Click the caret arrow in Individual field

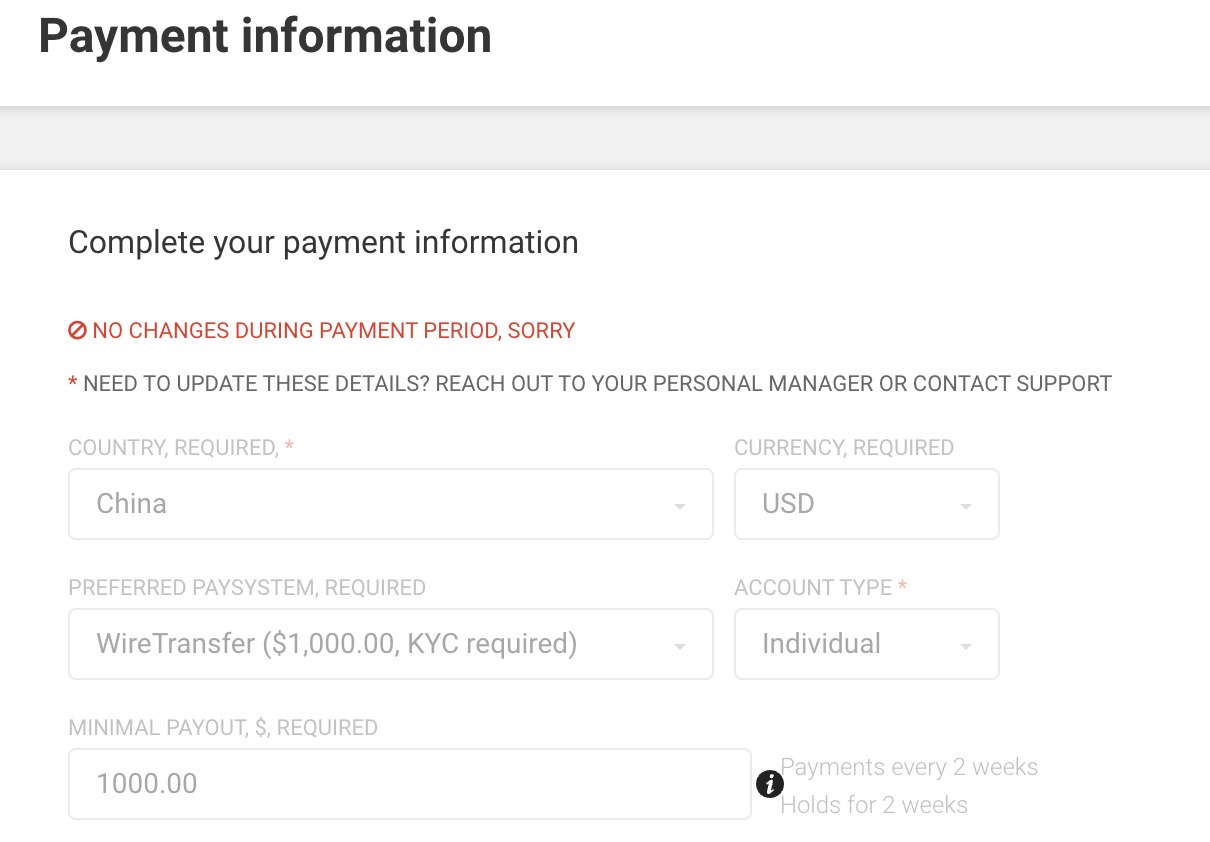pos(965,646)
